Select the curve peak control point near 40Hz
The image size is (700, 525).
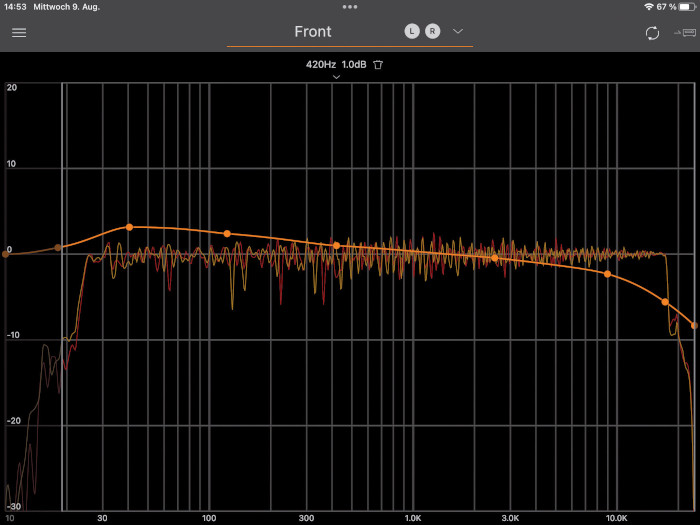pyautogui.click(x=129, y=227)
